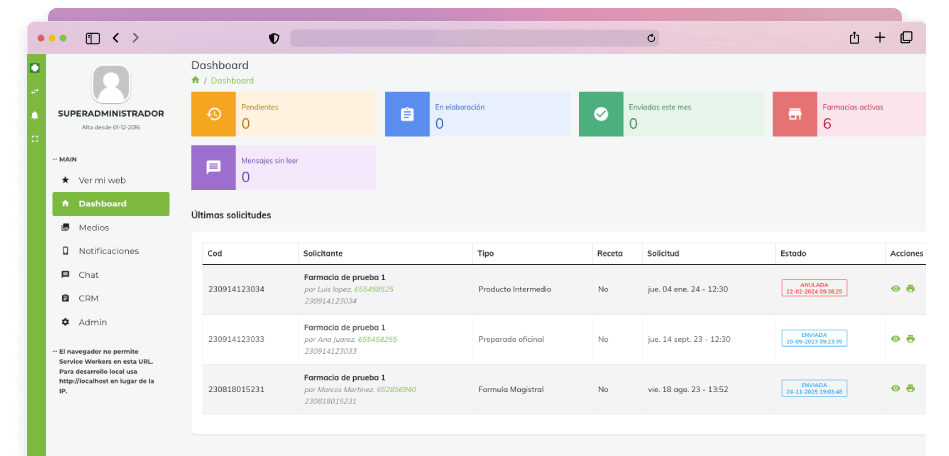Click the Mensajes sin leer chat icon
This screenshot has width=949, height=456.
click(213, 167)
